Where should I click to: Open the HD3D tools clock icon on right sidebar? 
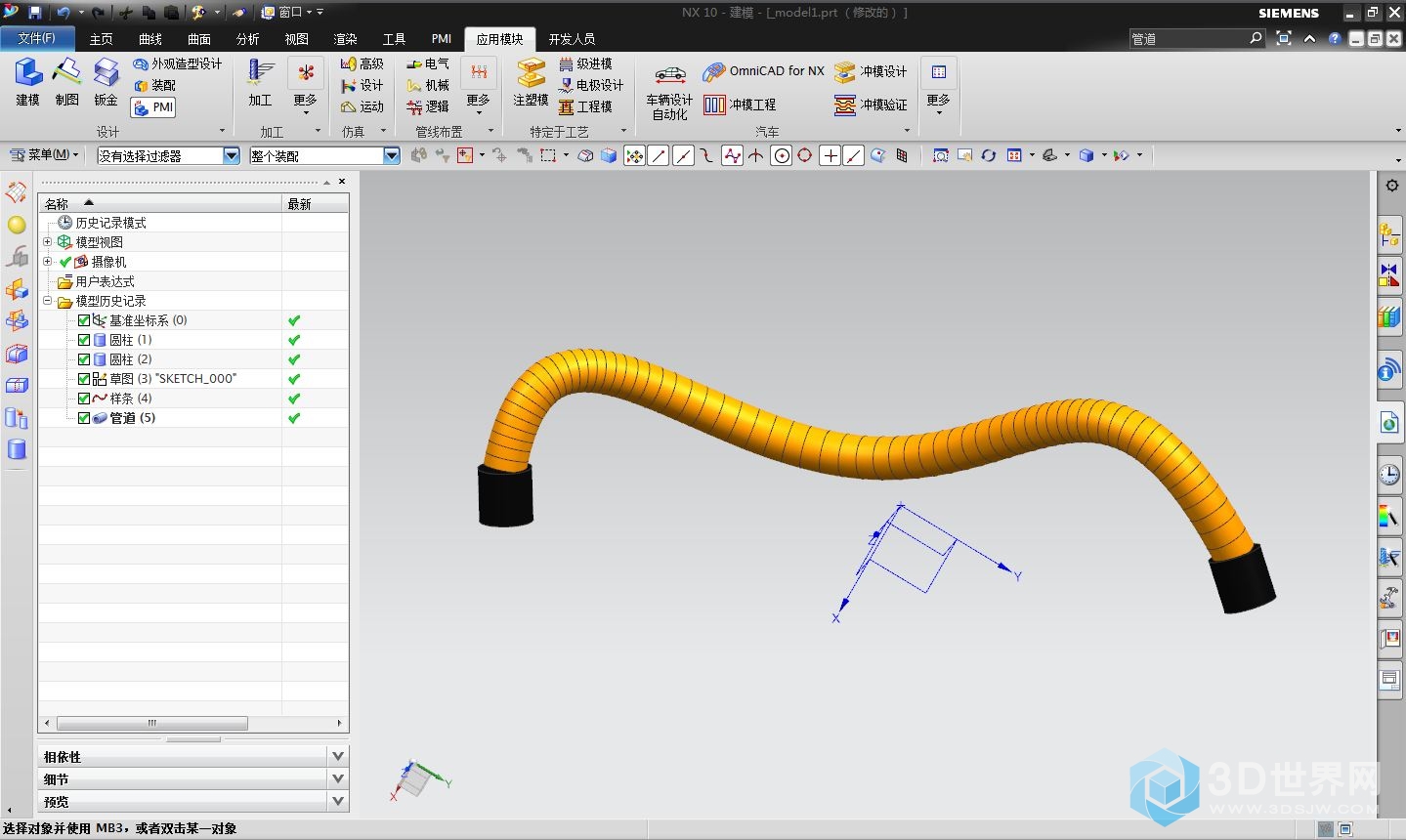tap(1388, 475)
